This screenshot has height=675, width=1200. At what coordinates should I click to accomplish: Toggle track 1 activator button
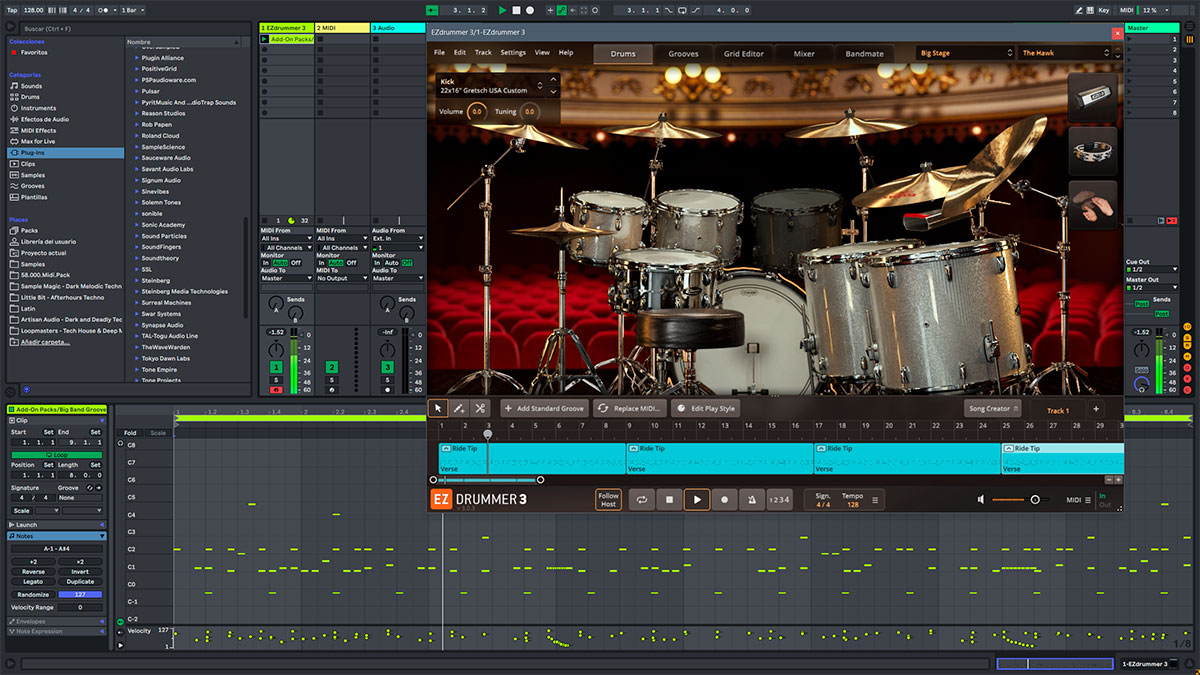click(x=276, y=368)
